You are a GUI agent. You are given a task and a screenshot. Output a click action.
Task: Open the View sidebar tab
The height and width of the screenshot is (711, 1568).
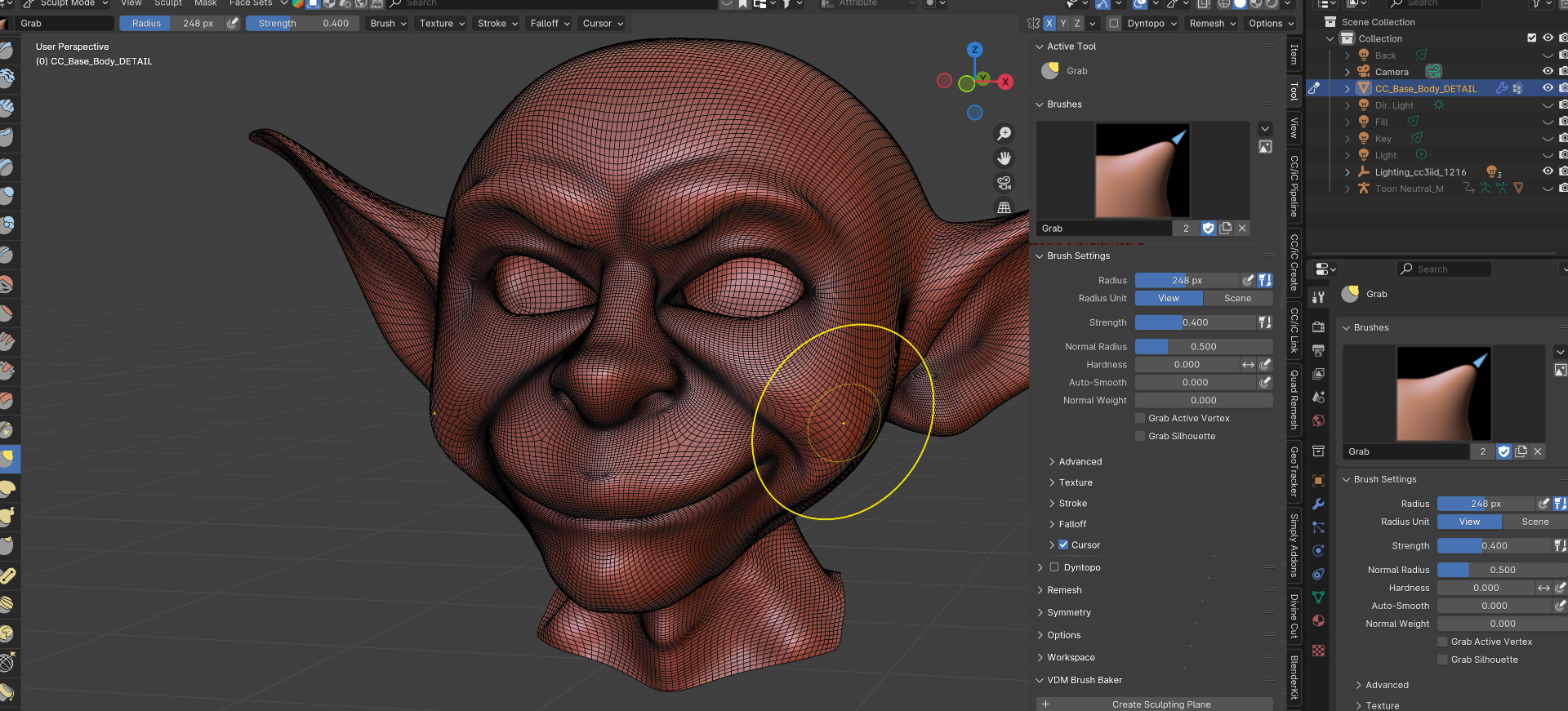(x=1294, y=128)
